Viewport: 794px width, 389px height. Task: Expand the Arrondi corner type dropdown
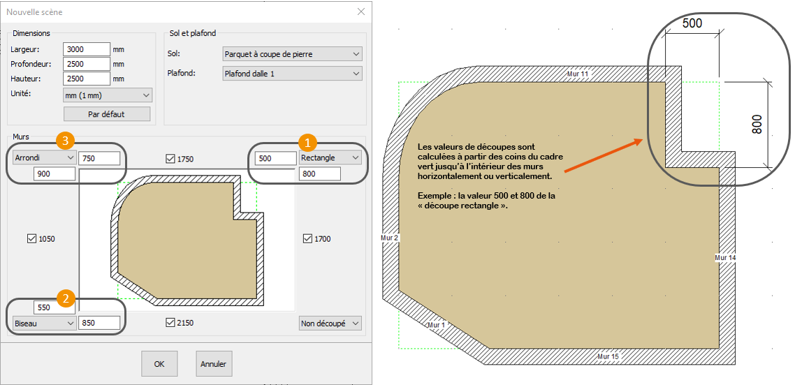[x=43, y=158]
